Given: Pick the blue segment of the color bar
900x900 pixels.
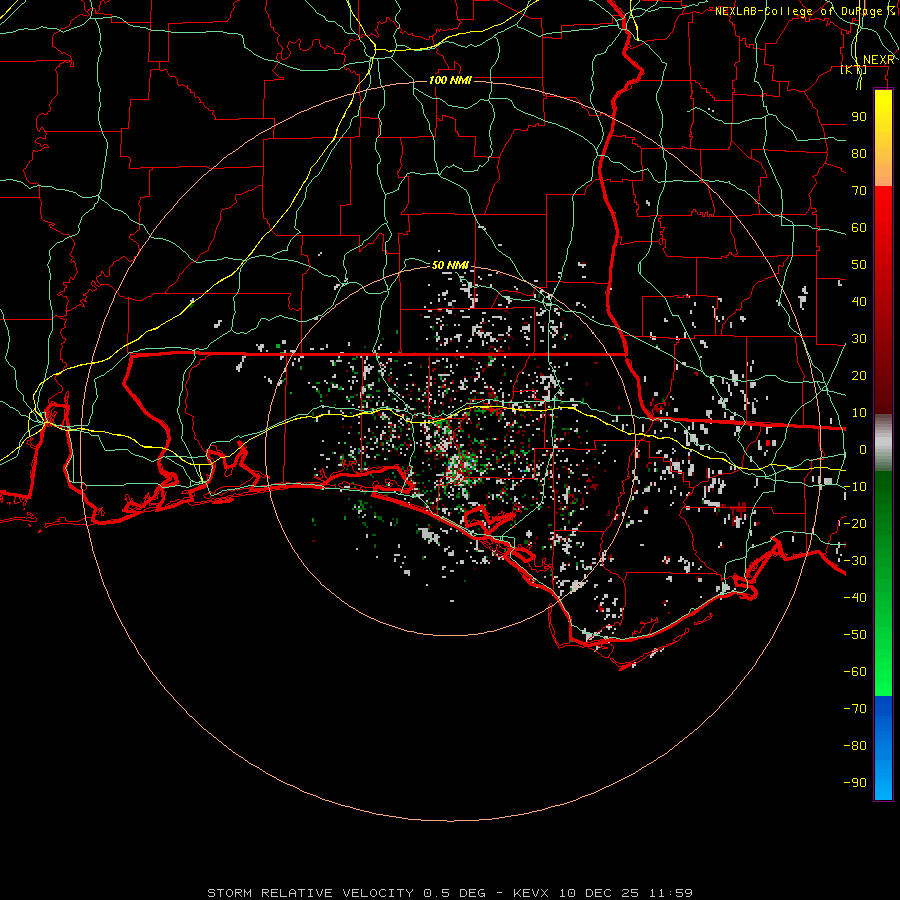Looking at the screenshot, I should (883, 748).
